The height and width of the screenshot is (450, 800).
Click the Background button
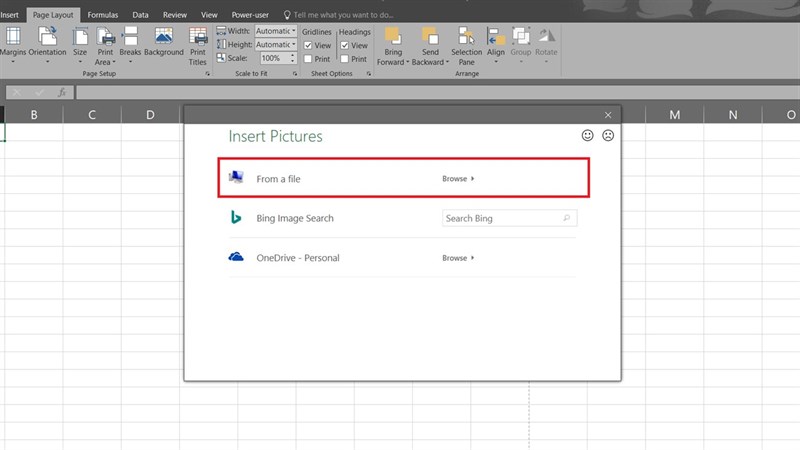(x=164, y=42)
